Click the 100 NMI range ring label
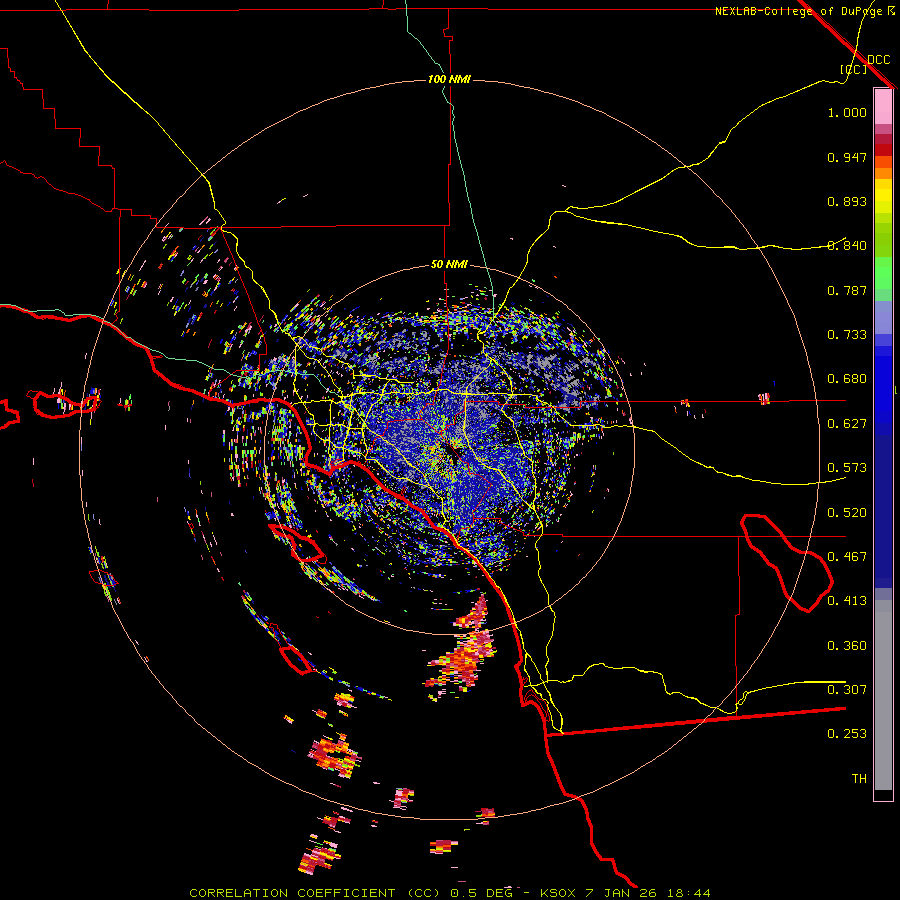Screen dimensions: 900x900 click(449, 79)
